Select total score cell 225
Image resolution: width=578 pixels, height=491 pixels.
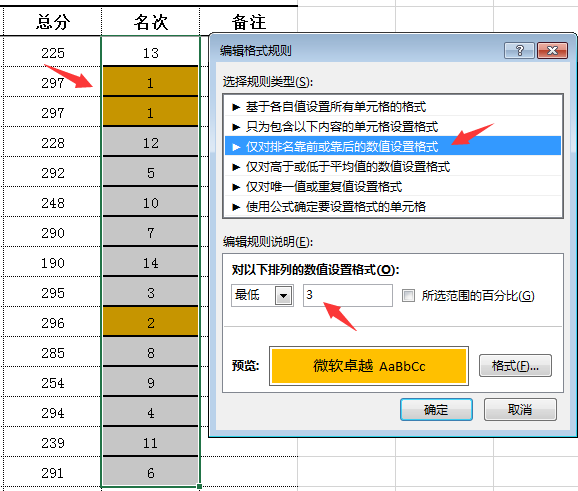click(52, 52)
